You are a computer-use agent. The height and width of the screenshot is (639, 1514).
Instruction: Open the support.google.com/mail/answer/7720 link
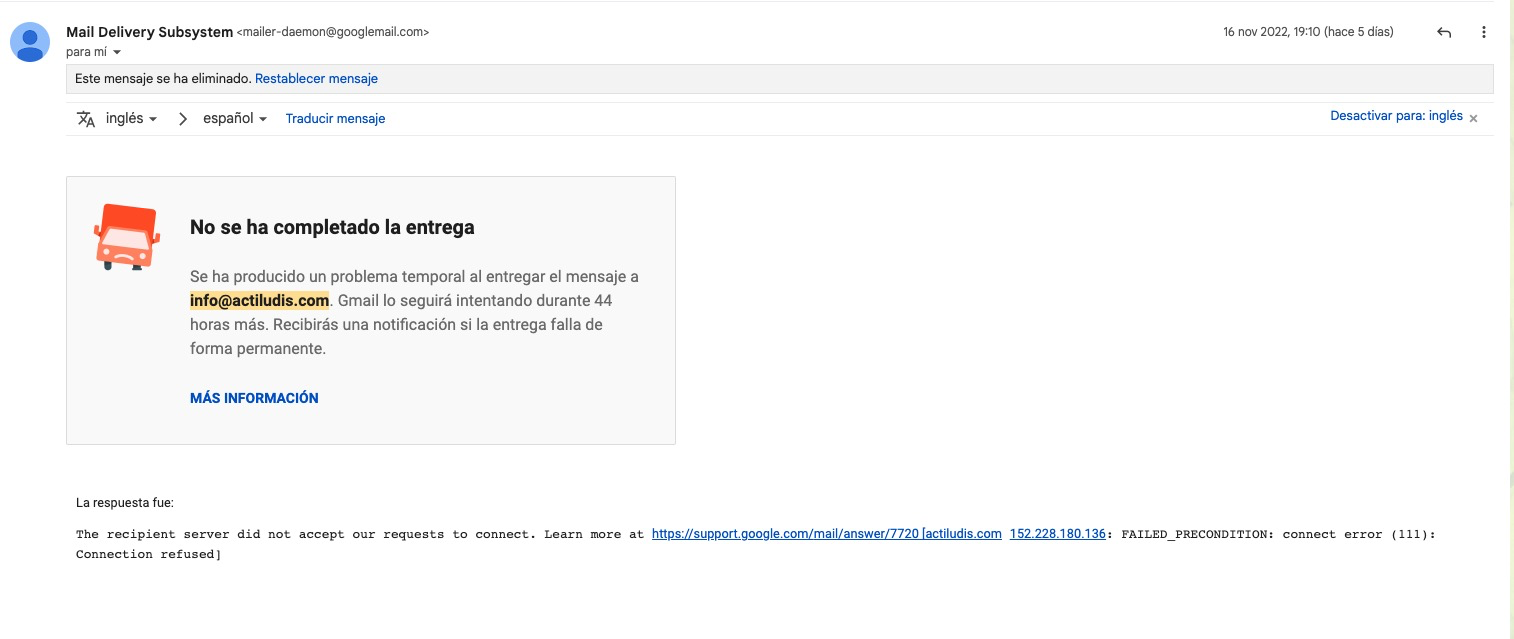784,534
